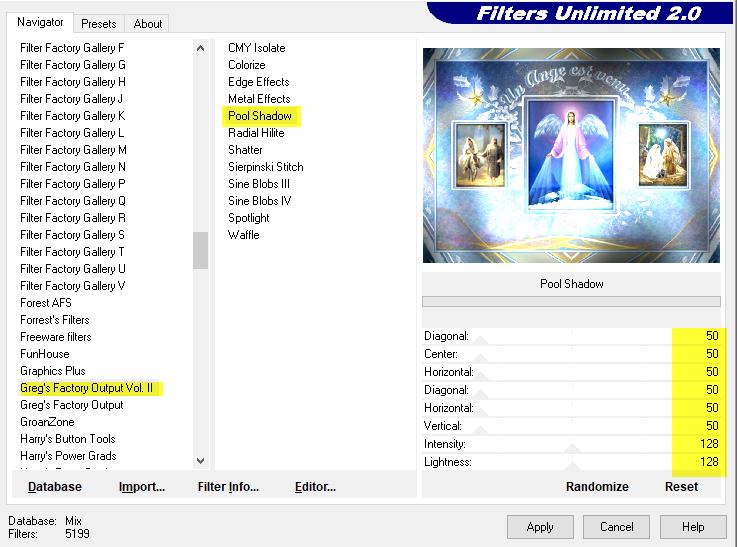Viewport: 737px width, 547px height.
Task: Open the Import... dialog
Action: (x=141, y=487)
